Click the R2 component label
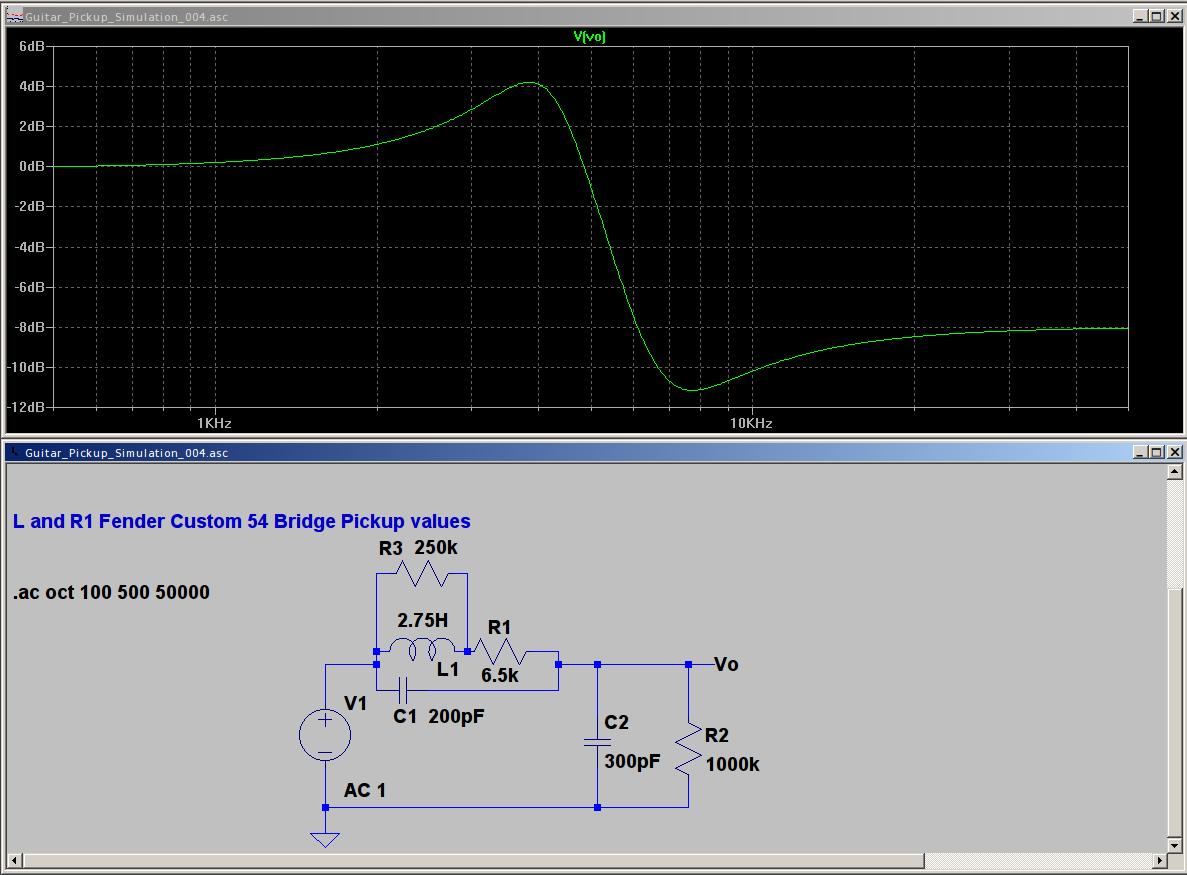1187x875 pixels. (717, 735)
